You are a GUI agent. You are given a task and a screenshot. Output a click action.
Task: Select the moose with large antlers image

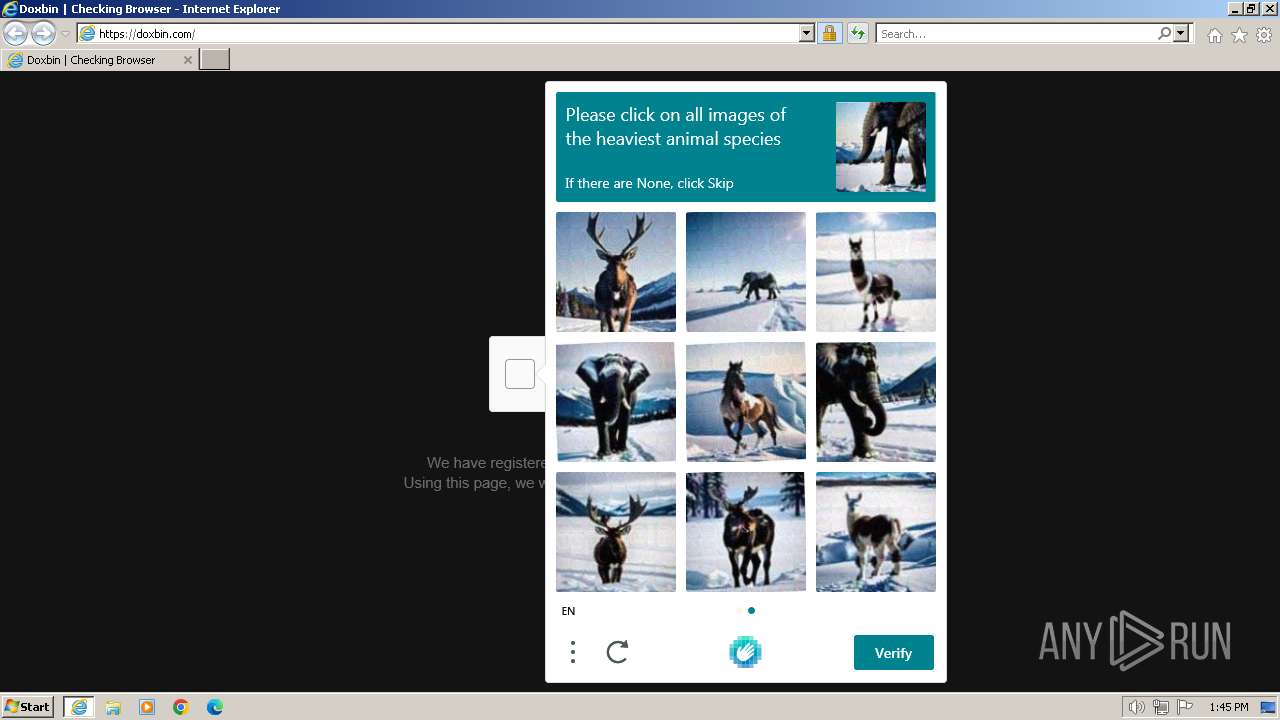point(616,272)
